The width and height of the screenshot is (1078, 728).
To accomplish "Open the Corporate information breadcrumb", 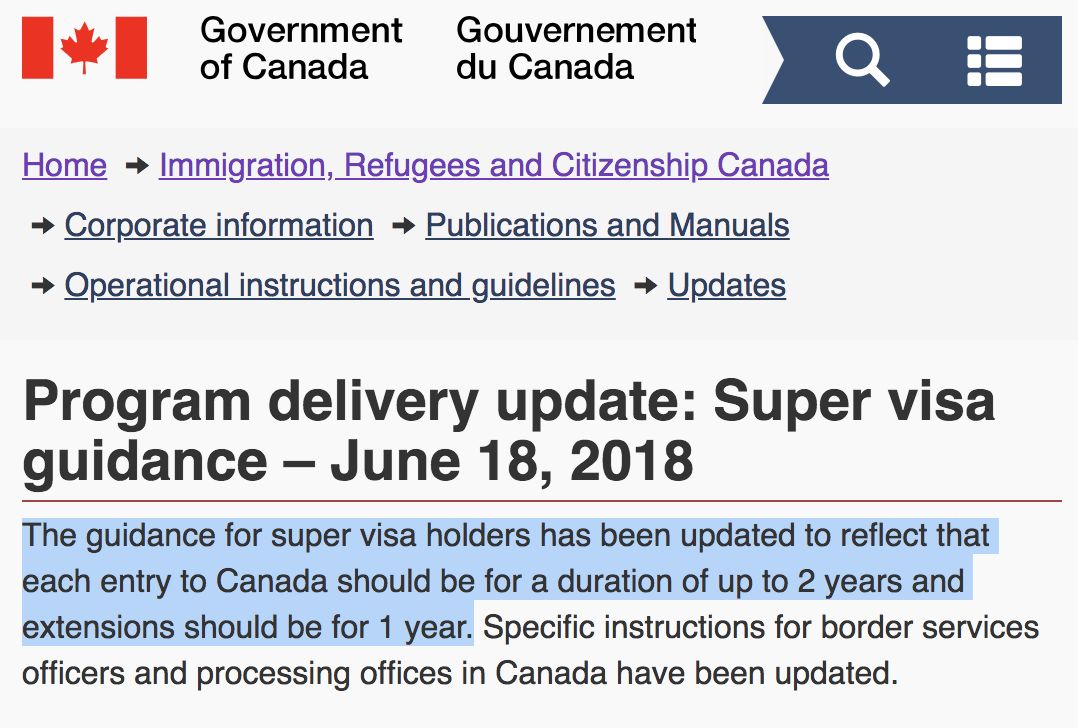I will [219, 225].
